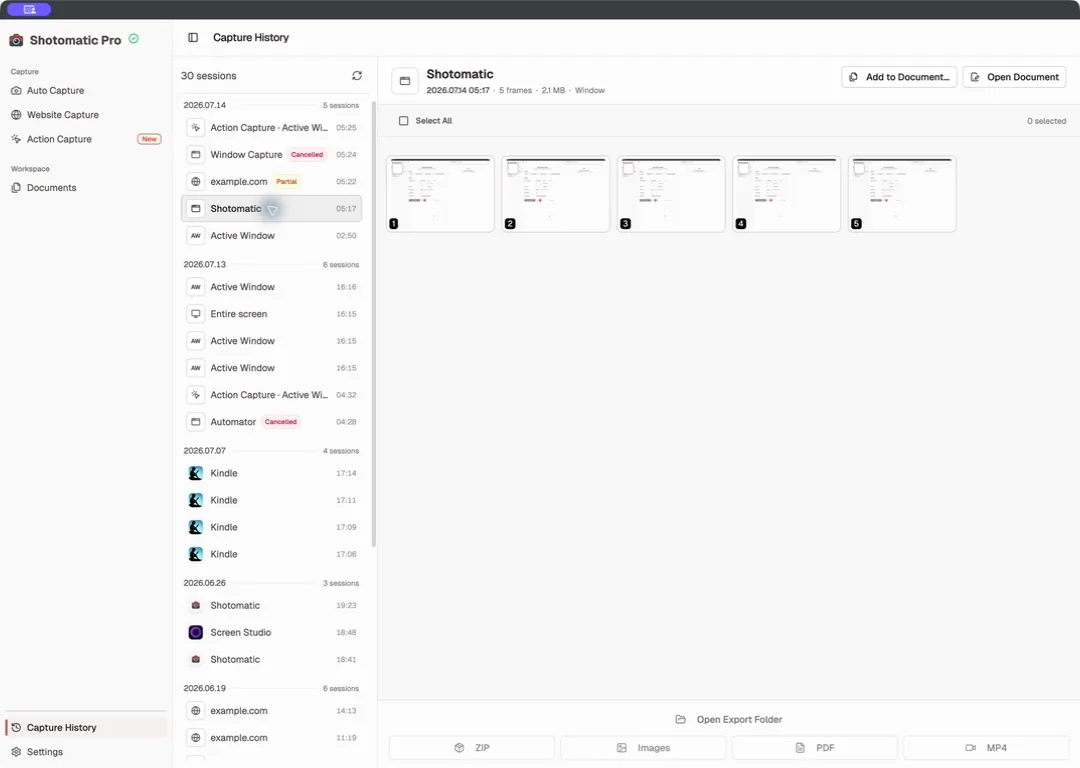The image size is (1080, 768).
Task: Check the checkbox on frame 1 thumbnail
Action: [x=397, y=169]
